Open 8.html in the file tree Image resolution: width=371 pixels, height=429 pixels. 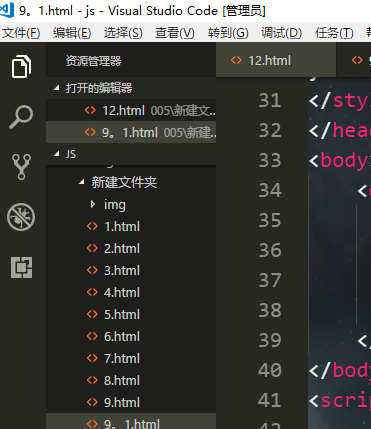(x=131, y=380)
